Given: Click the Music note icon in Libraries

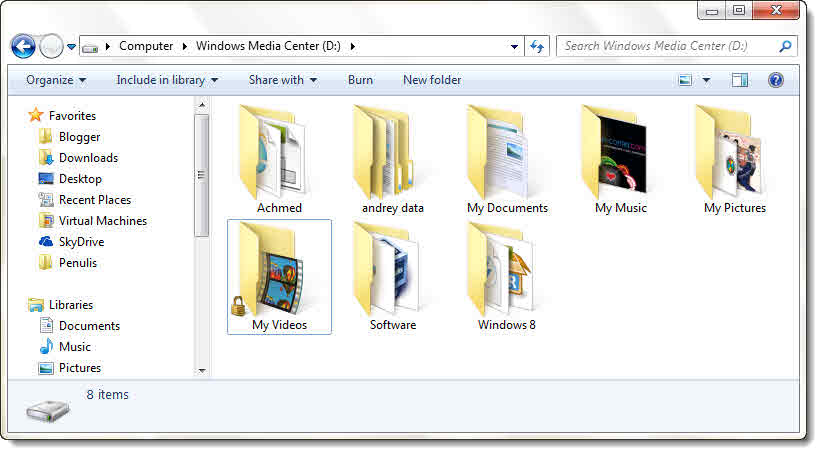Looking at the screenshot, I should click(46, 346).
